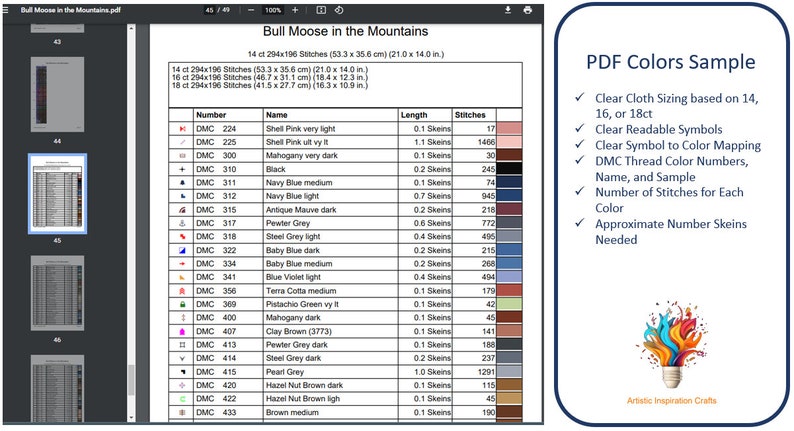Click the DMC 224 symbol icon
Screen dimensions: 794x431
point(182,129)
